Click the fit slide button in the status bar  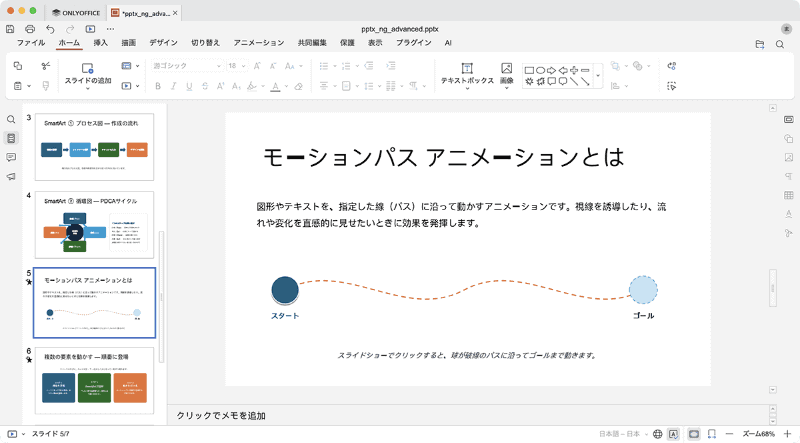click(x=694, y=434)
